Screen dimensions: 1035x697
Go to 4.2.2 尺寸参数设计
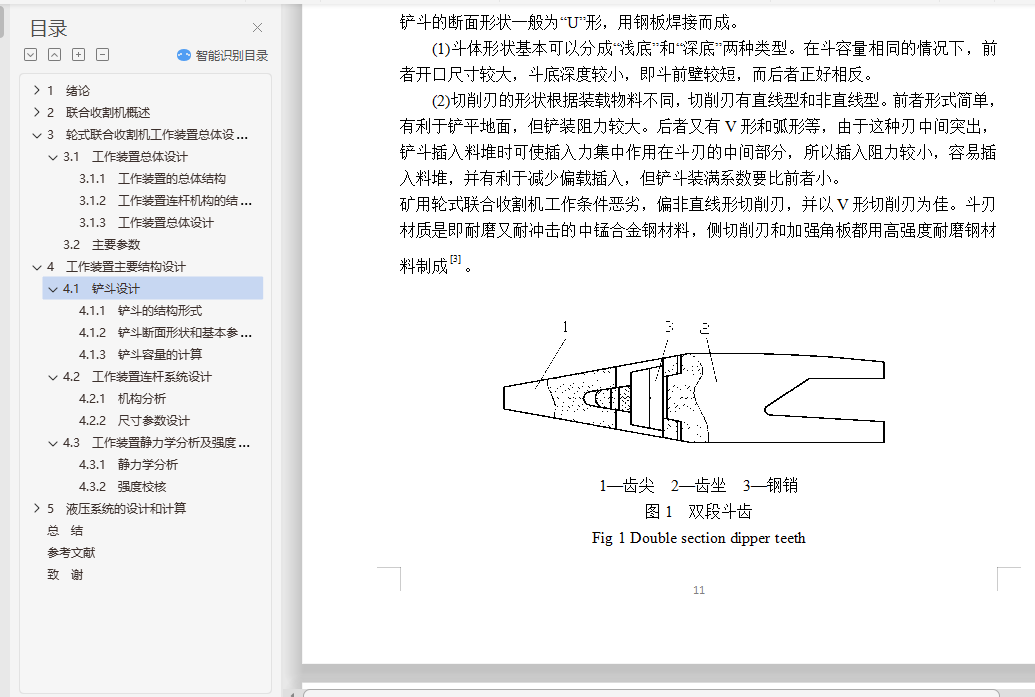coord(134,420)
